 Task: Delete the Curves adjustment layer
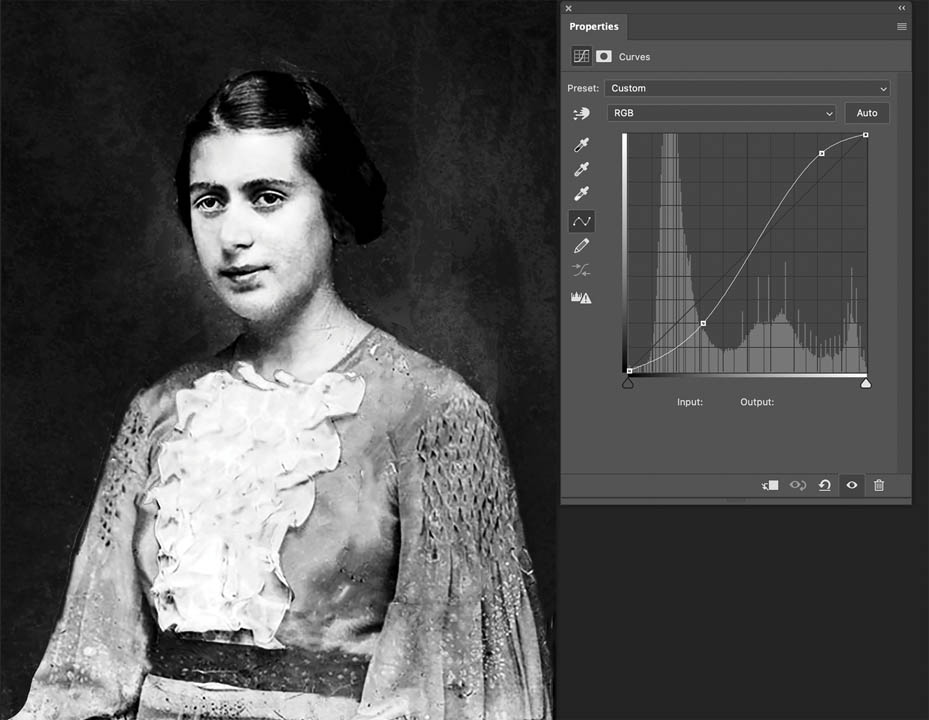(879, 485)
